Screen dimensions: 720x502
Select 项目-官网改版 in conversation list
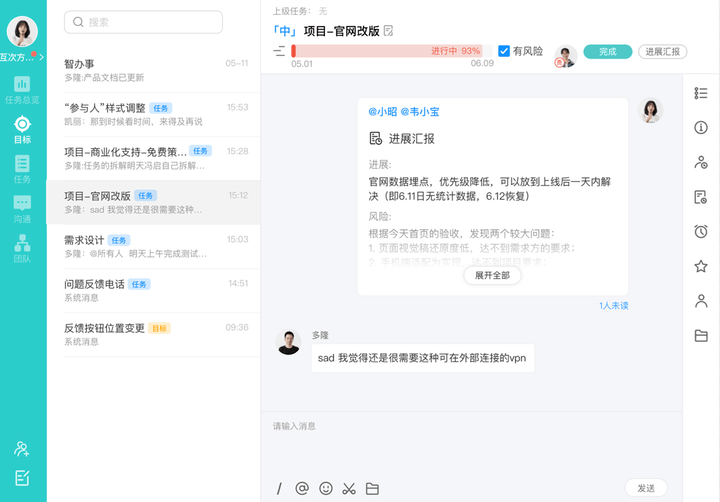[x=154, y=203]
